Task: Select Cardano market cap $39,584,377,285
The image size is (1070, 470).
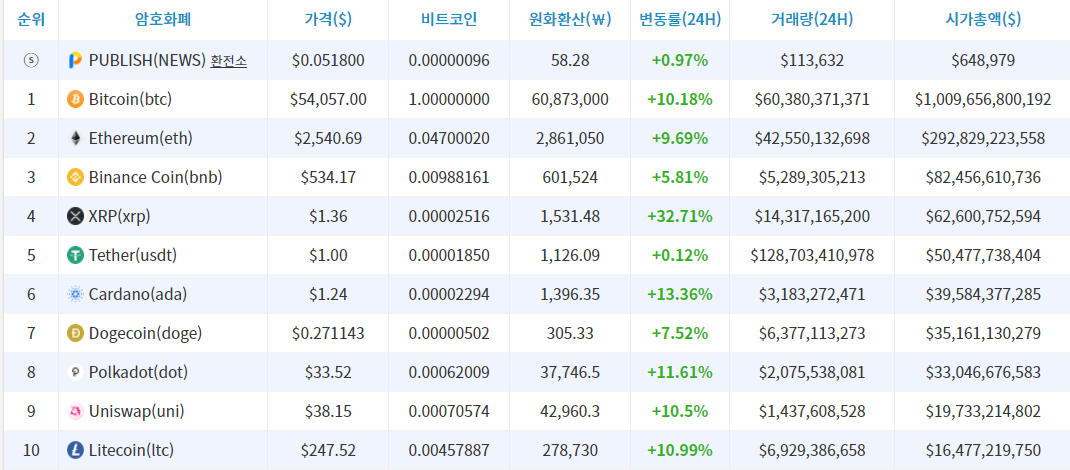Action: 983,295
